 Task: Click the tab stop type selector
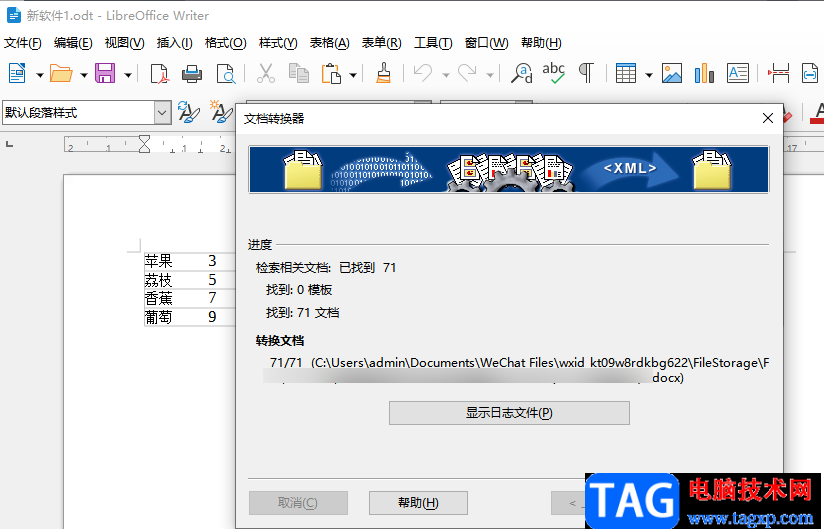tap(9, 144)
